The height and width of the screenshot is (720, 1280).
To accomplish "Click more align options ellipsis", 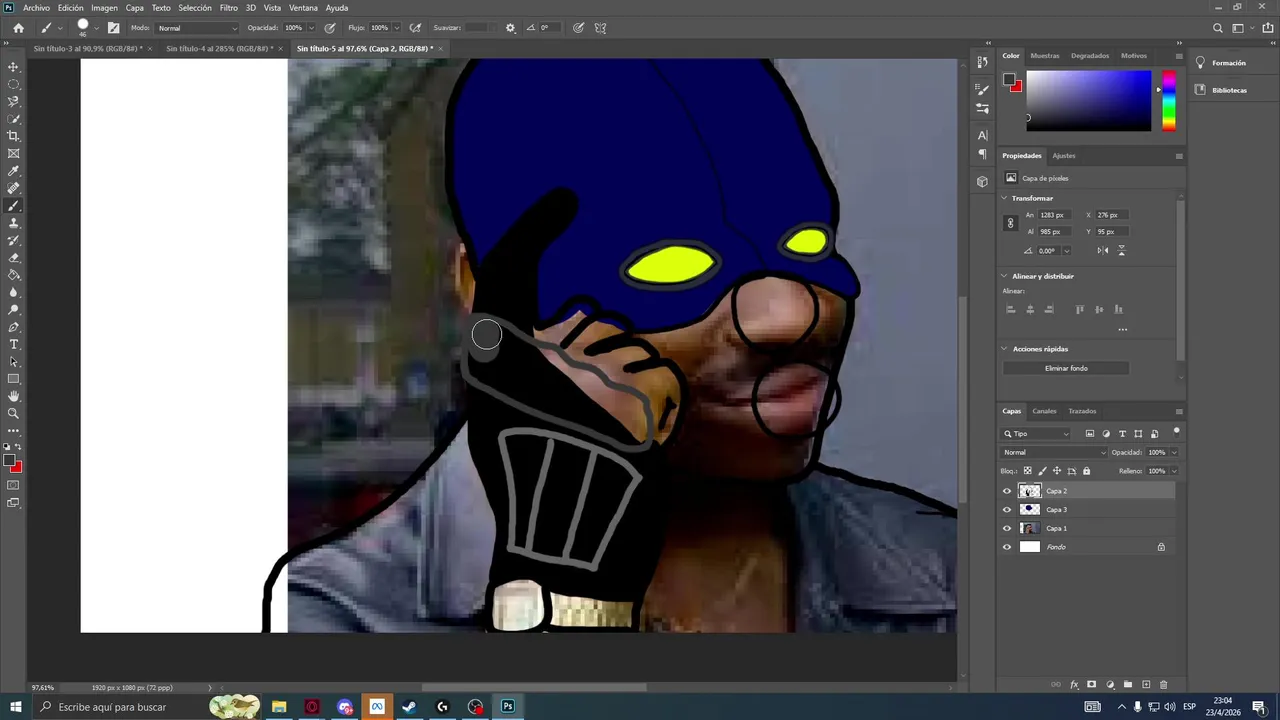I will [1122, 329].
